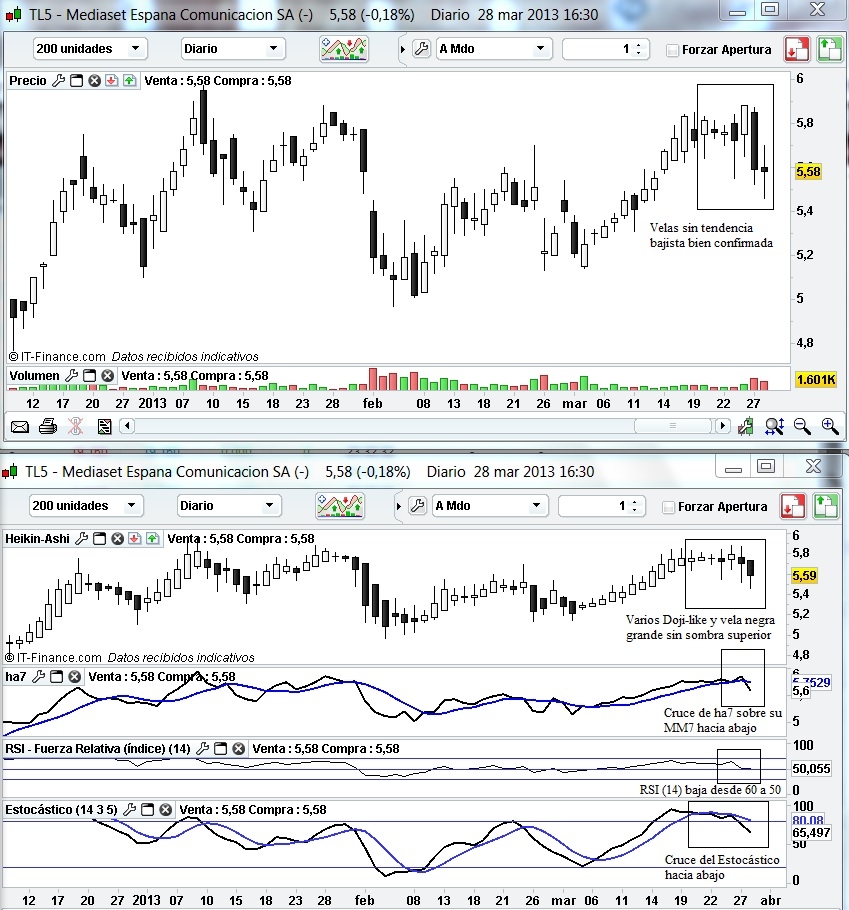849x910 pixels.
Task: Close the Precio panel with its X icon
Action: pos(94,81)
